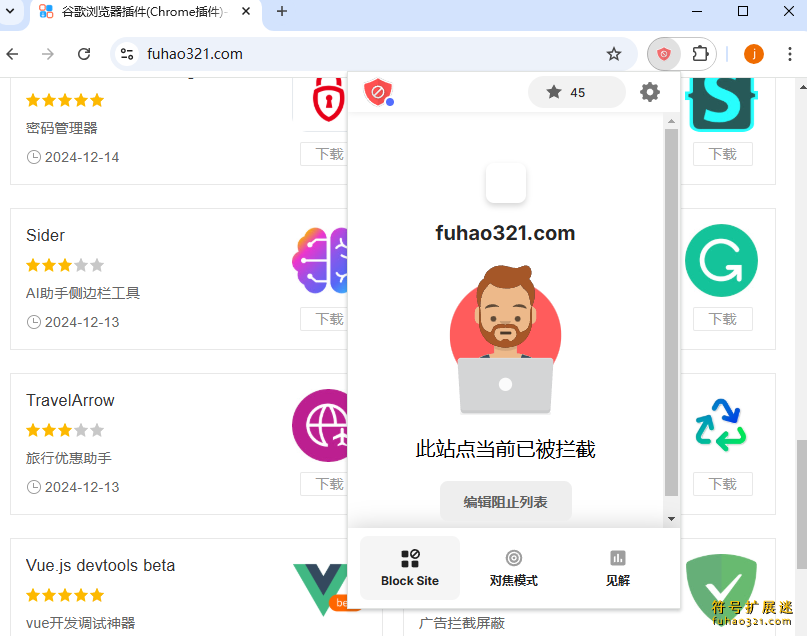807x636 pixels.
Task: Open the Chrome extensions puzzle menu
Action: (700, 54)
